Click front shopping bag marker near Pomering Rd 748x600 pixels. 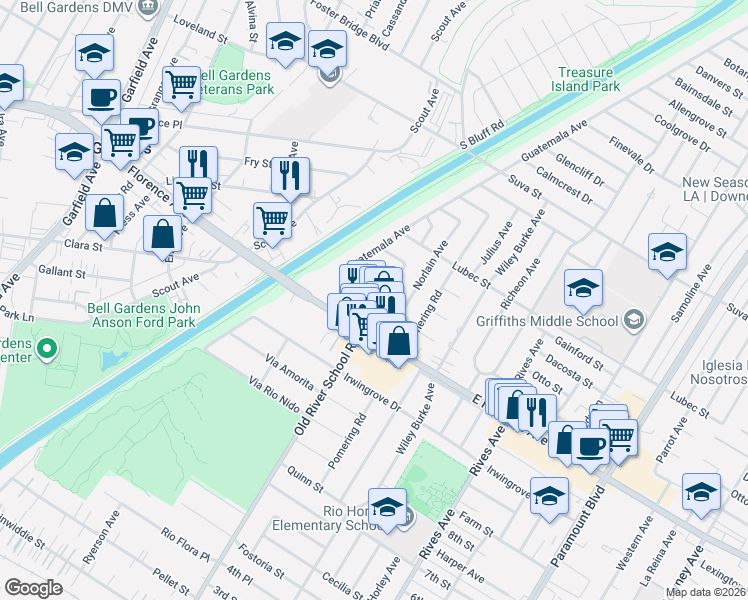(x=398, y=342)
